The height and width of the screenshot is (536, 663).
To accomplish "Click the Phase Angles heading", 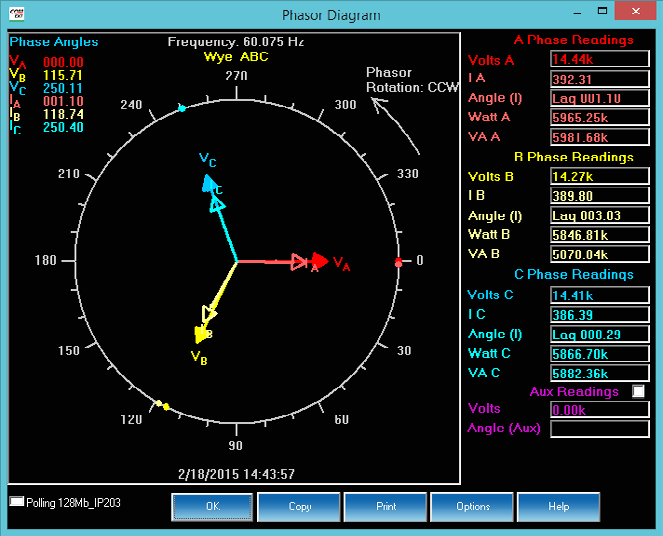I will coord(54,42).
